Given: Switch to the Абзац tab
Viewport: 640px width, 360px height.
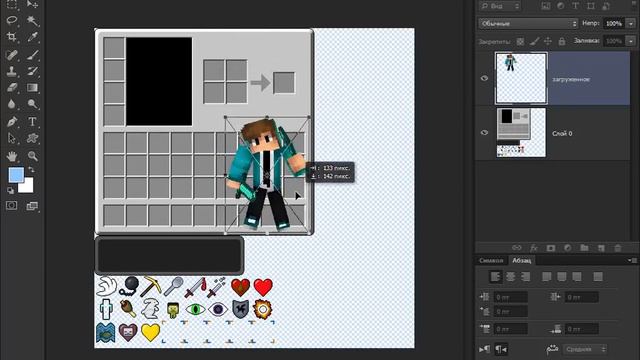Looking at the screenshot, I should [522, 260].
